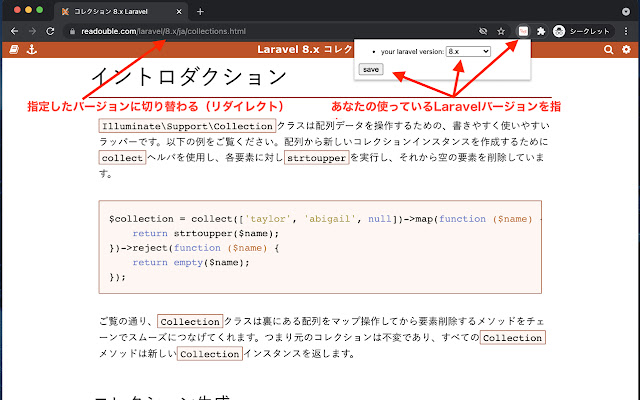Screen dimensions: 640x400
Task: Click the inline strtoupper code word
Action: point(317,158)
